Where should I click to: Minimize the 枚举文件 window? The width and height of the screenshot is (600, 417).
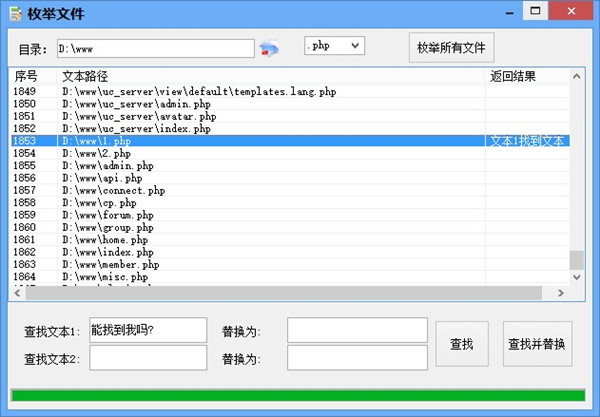coord(510,11)
